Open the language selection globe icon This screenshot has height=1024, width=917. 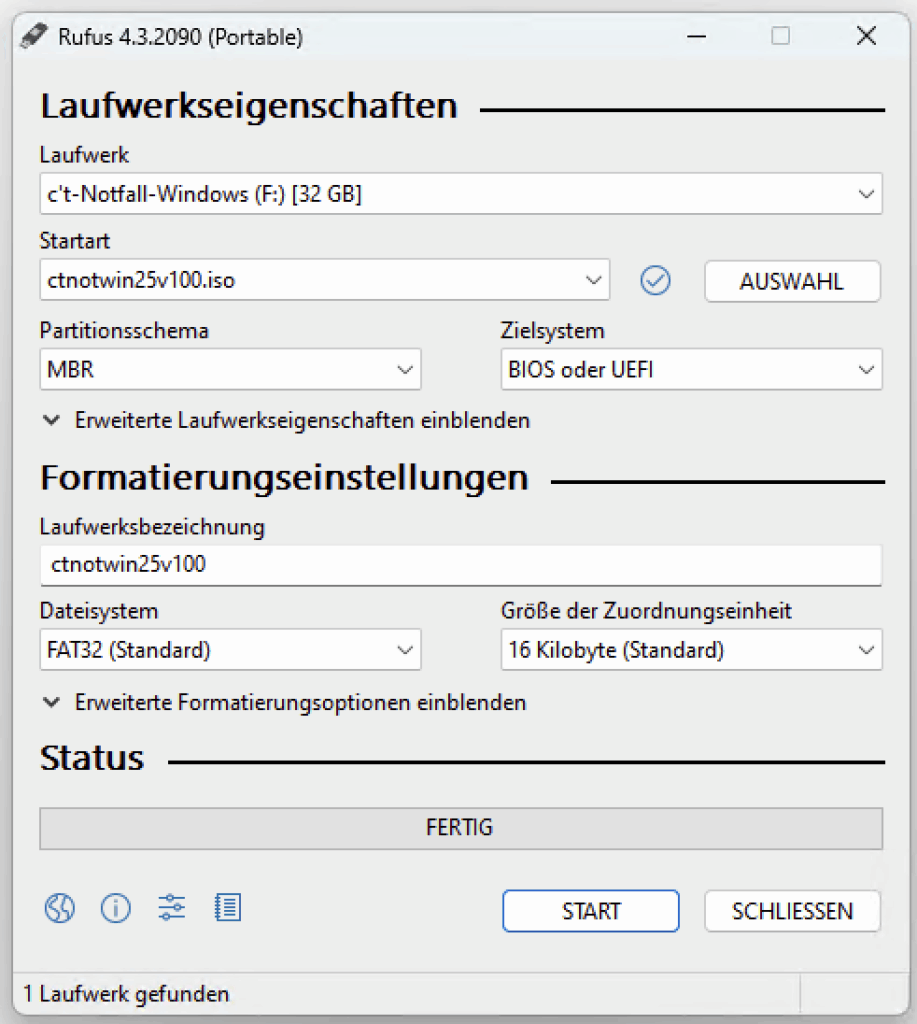click(x=59, y=908)
